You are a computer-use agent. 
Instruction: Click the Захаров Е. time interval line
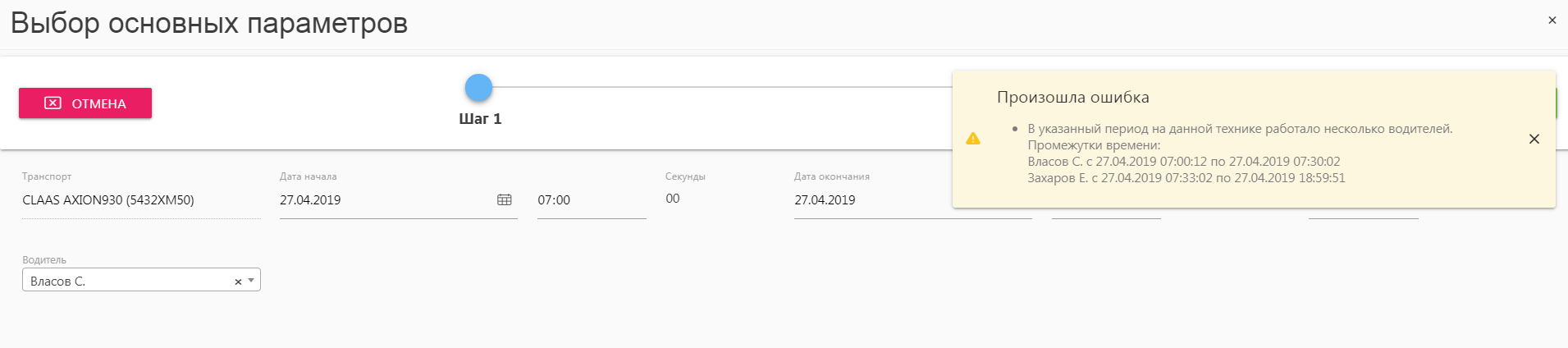pos(1186,178)
